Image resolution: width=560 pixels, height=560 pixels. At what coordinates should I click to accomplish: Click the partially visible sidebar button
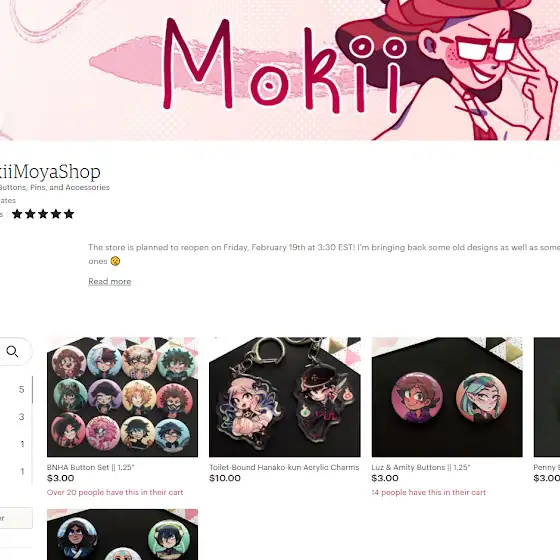pos(16,518)
